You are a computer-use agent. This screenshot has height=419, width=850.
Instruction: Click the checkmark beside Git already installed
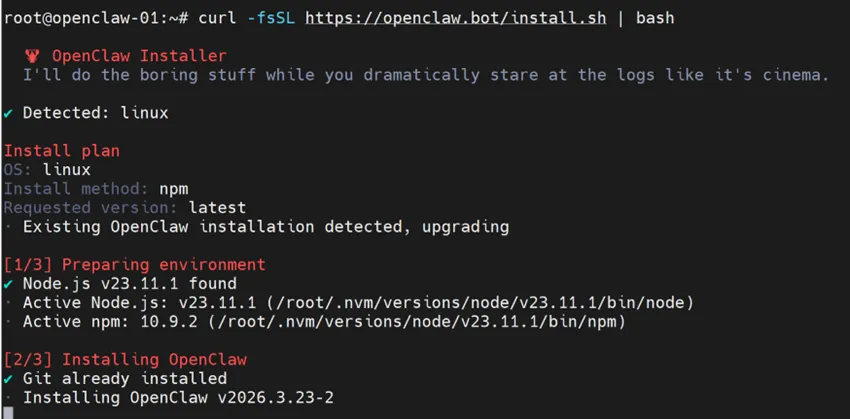tap(8, 379)
